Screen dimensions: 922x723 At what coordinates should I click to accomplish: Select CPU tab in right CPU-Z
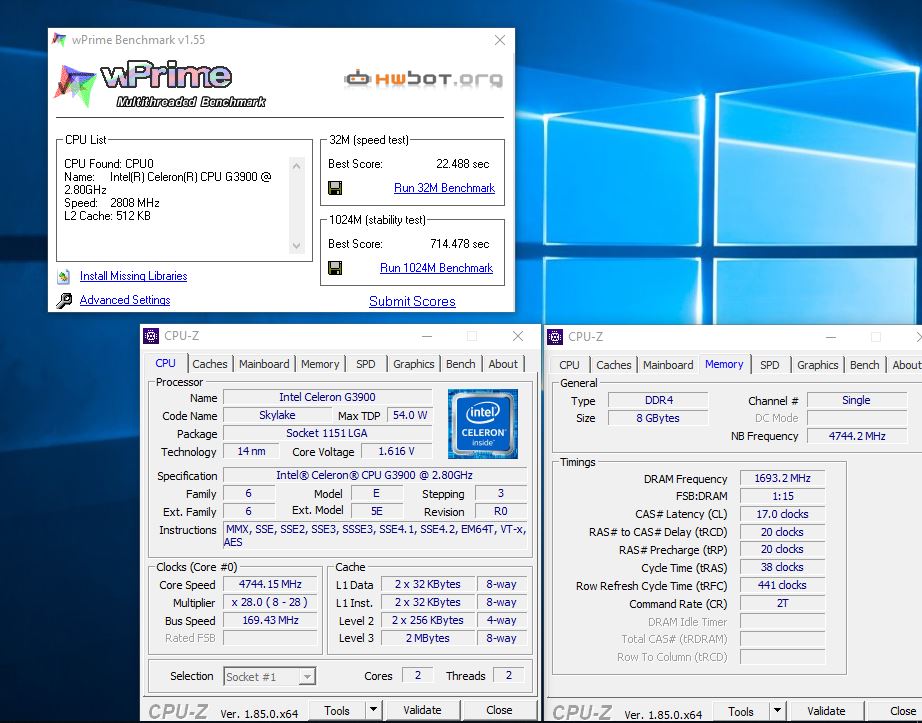click(569, 365)
